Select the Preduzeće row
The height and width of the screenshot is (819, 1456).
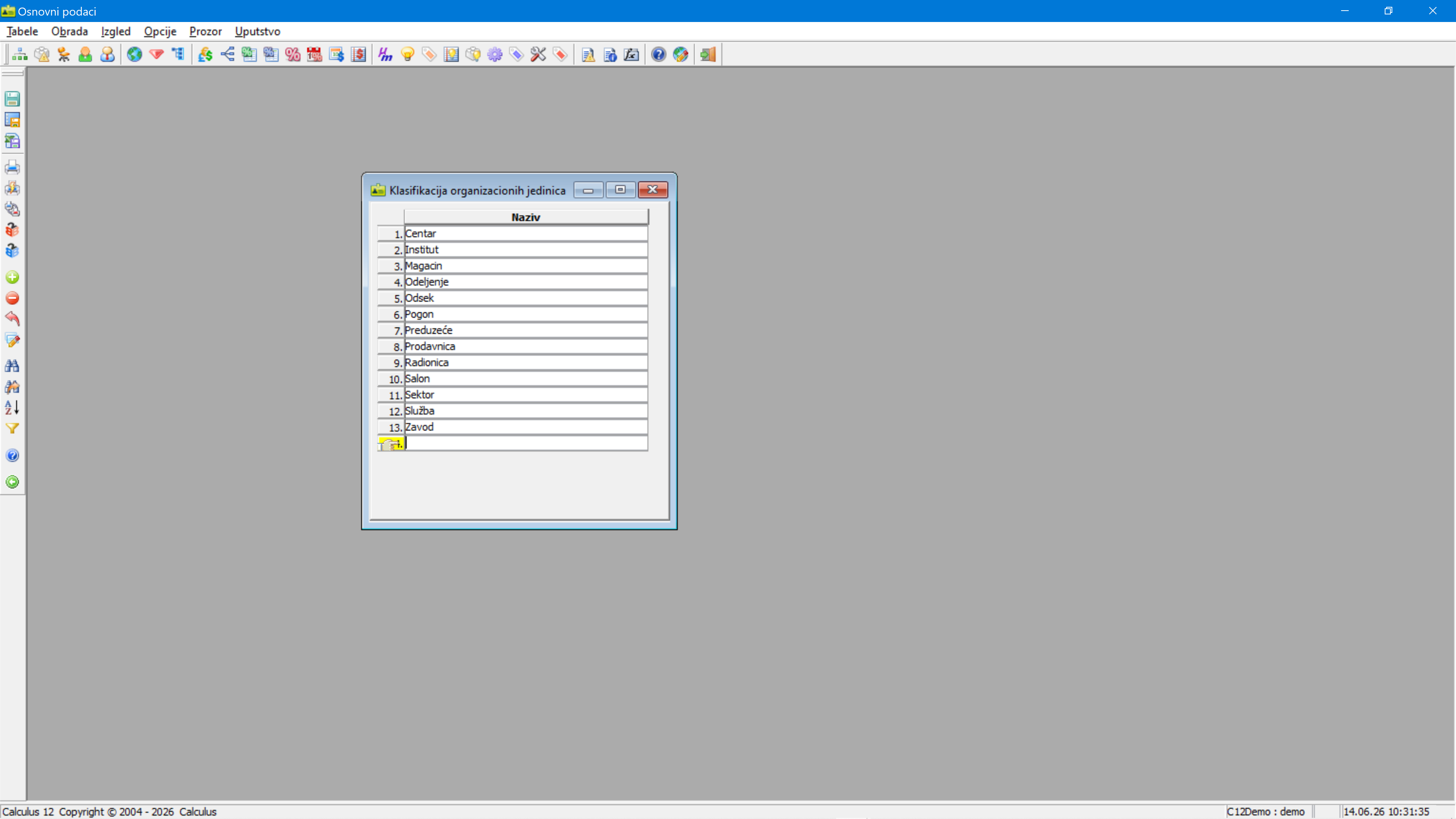tap(526, 330)
